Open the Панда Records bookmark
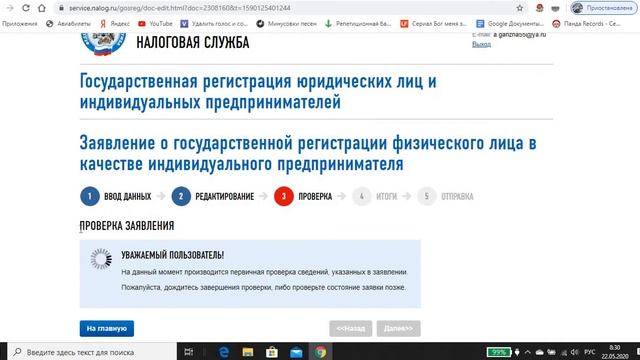 pyautogui.click(x=587, y=24)
